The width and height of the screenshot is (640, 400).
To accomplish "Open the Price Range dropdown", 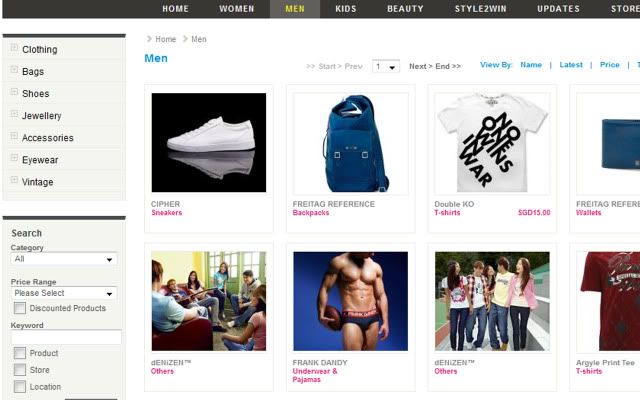I will point(64,293).
